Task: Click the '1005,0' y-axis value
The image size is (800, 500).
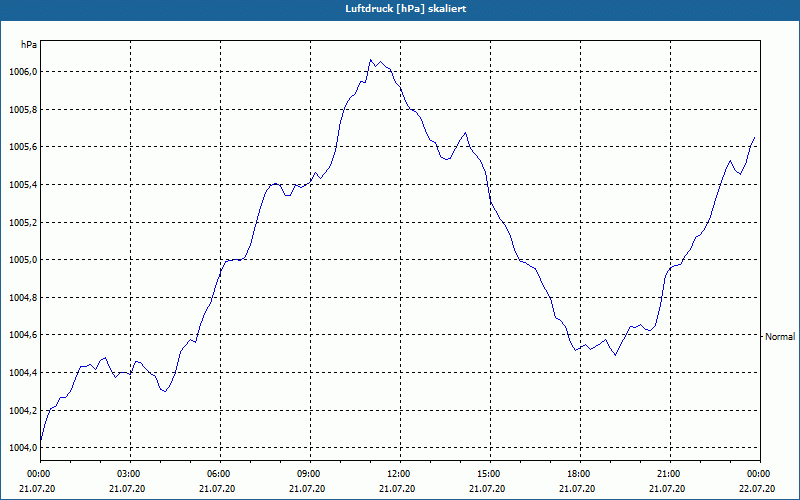Action: click(23, 260)
